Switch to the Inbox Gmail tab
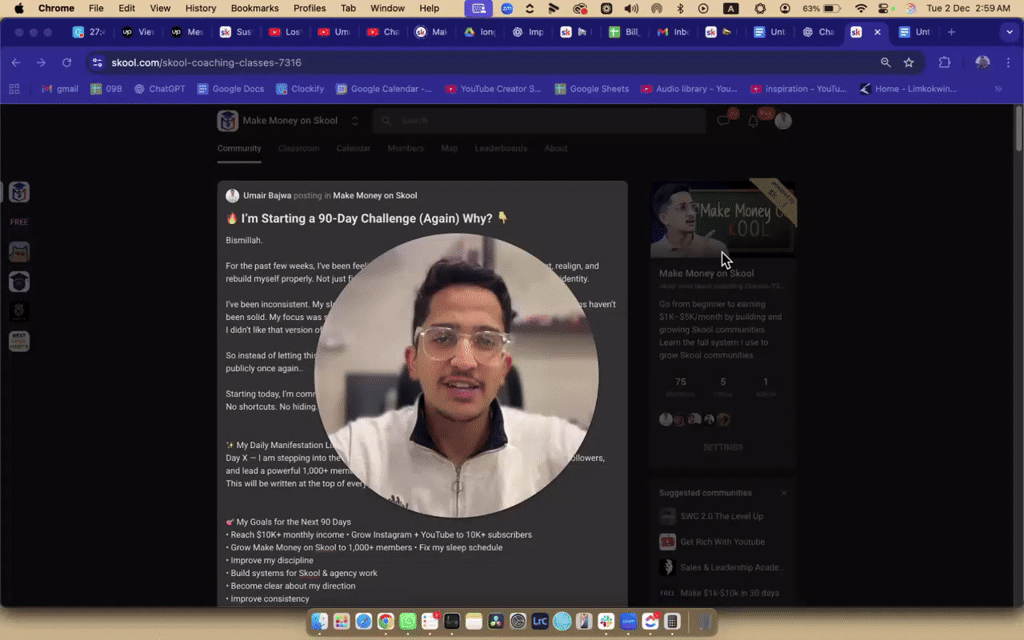The width and height of the screenshot is (1024, 640). [673, 32]
